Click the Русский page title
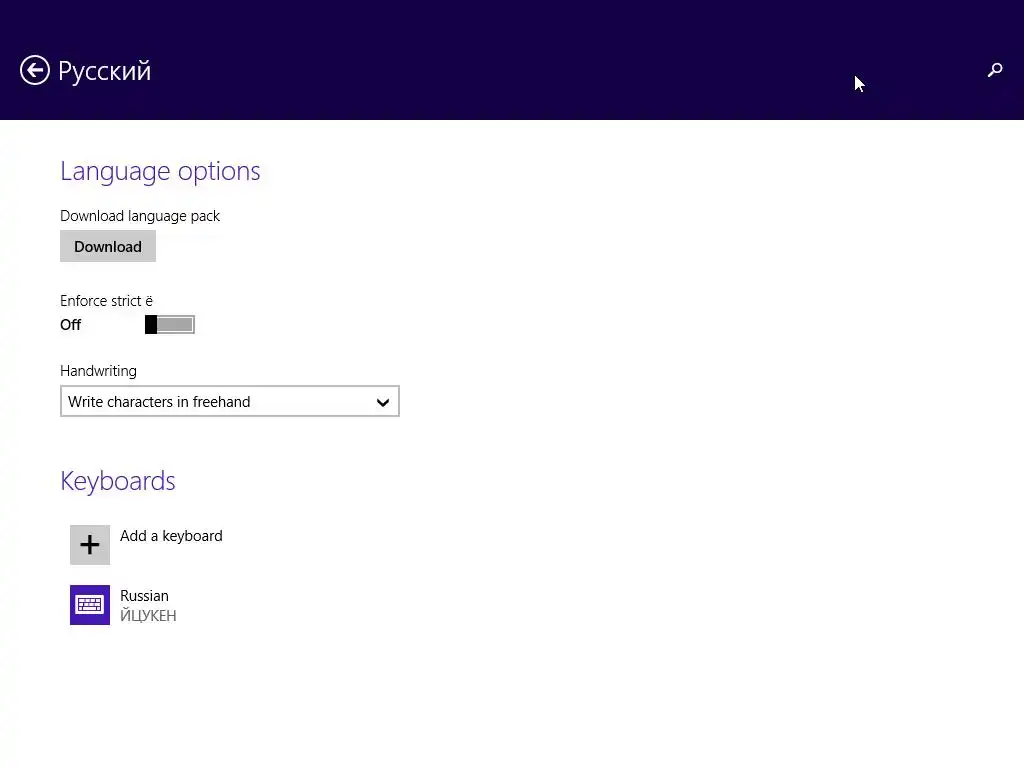The height and width of the screenshot is (768, 1024). 104,71
